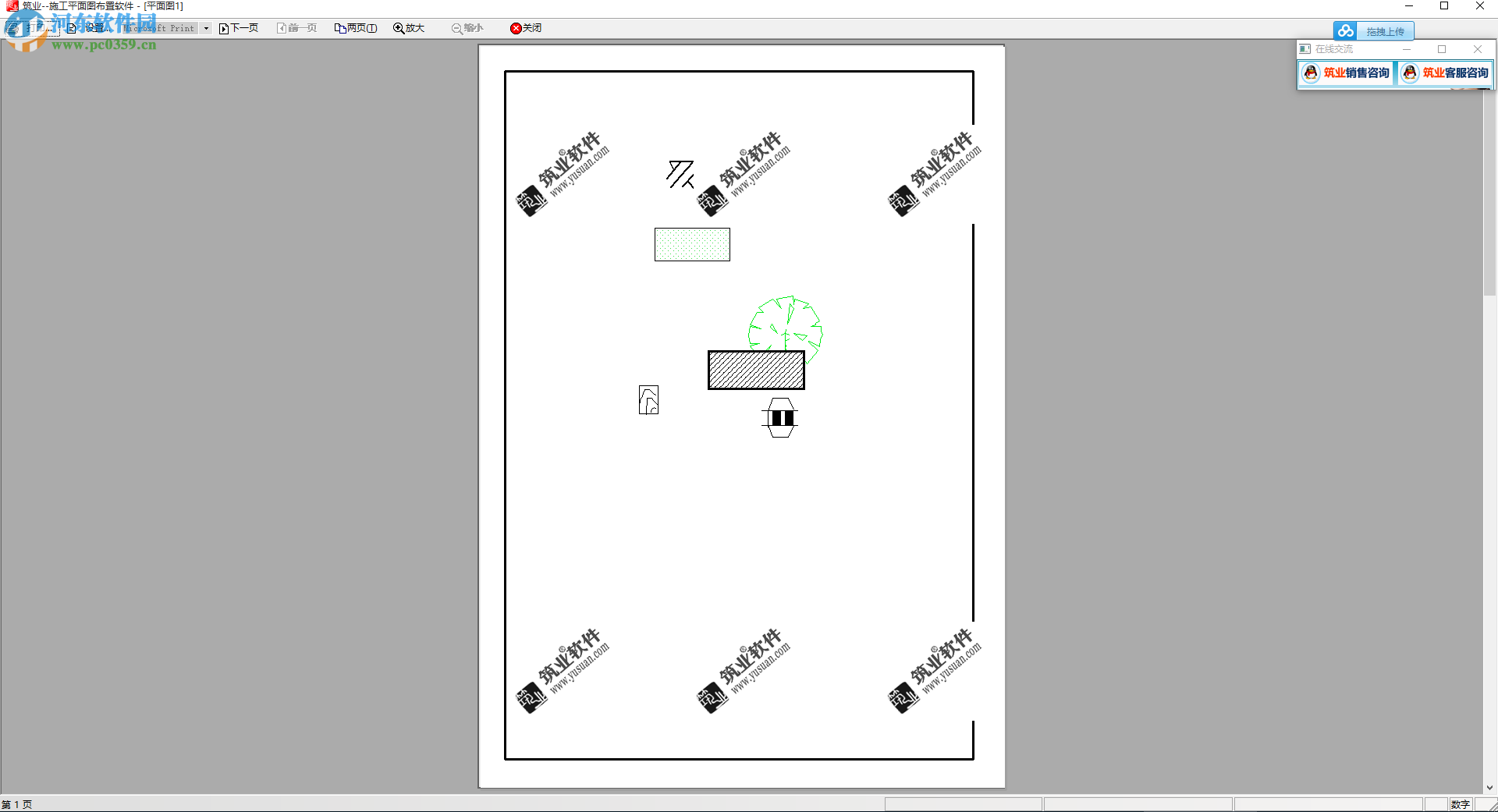Click the application icon in title bar

pos(12,6)
